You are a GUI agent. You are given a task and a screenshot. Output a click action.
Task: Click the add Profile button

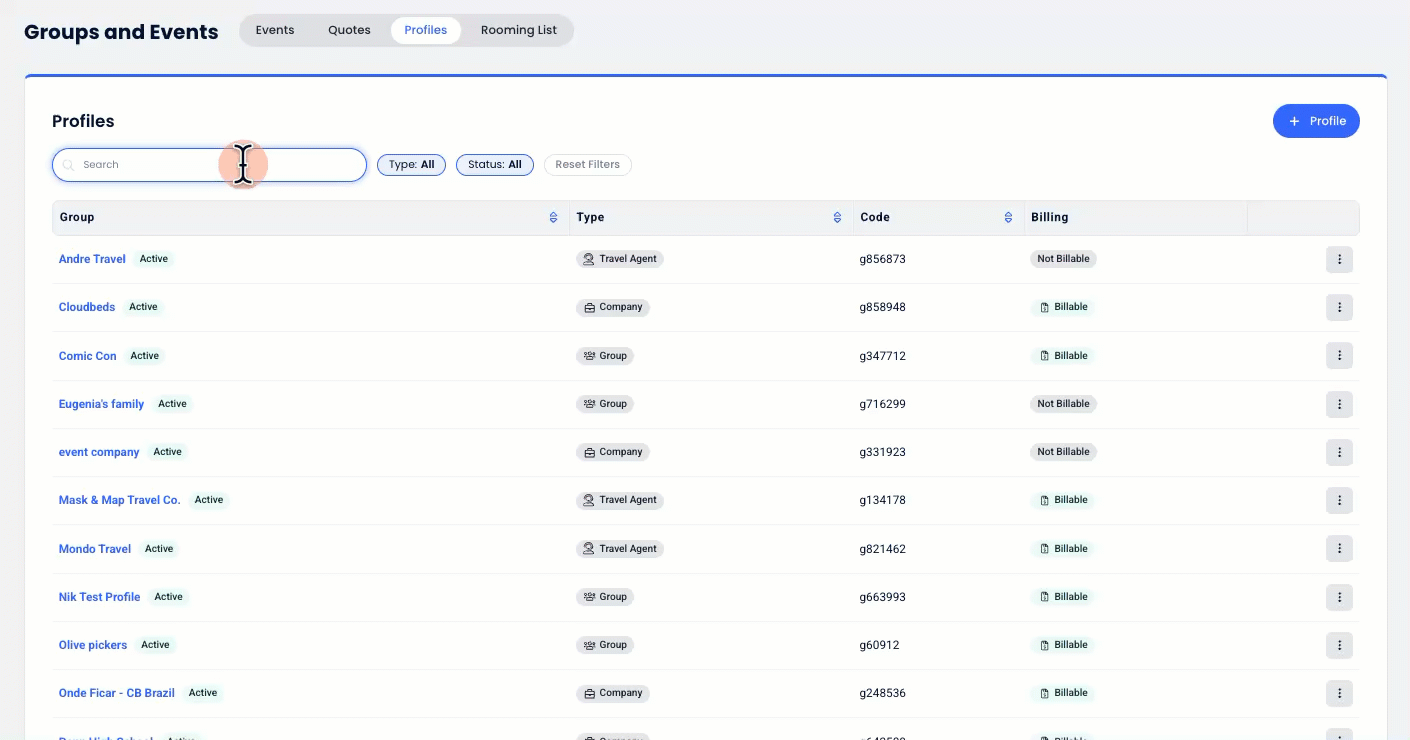[1315, 121]
